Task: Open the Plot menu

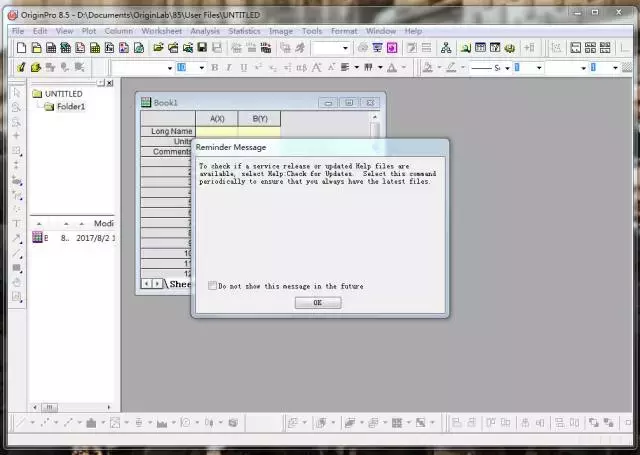Action: (89, 31)
